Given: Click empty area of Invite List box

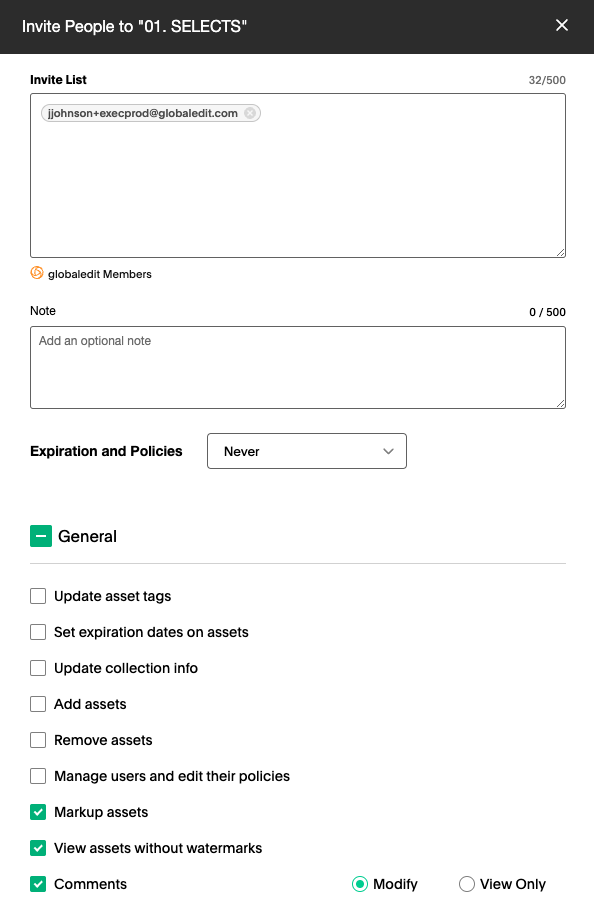Looking at the screenshot, I should tap(298, 189).
